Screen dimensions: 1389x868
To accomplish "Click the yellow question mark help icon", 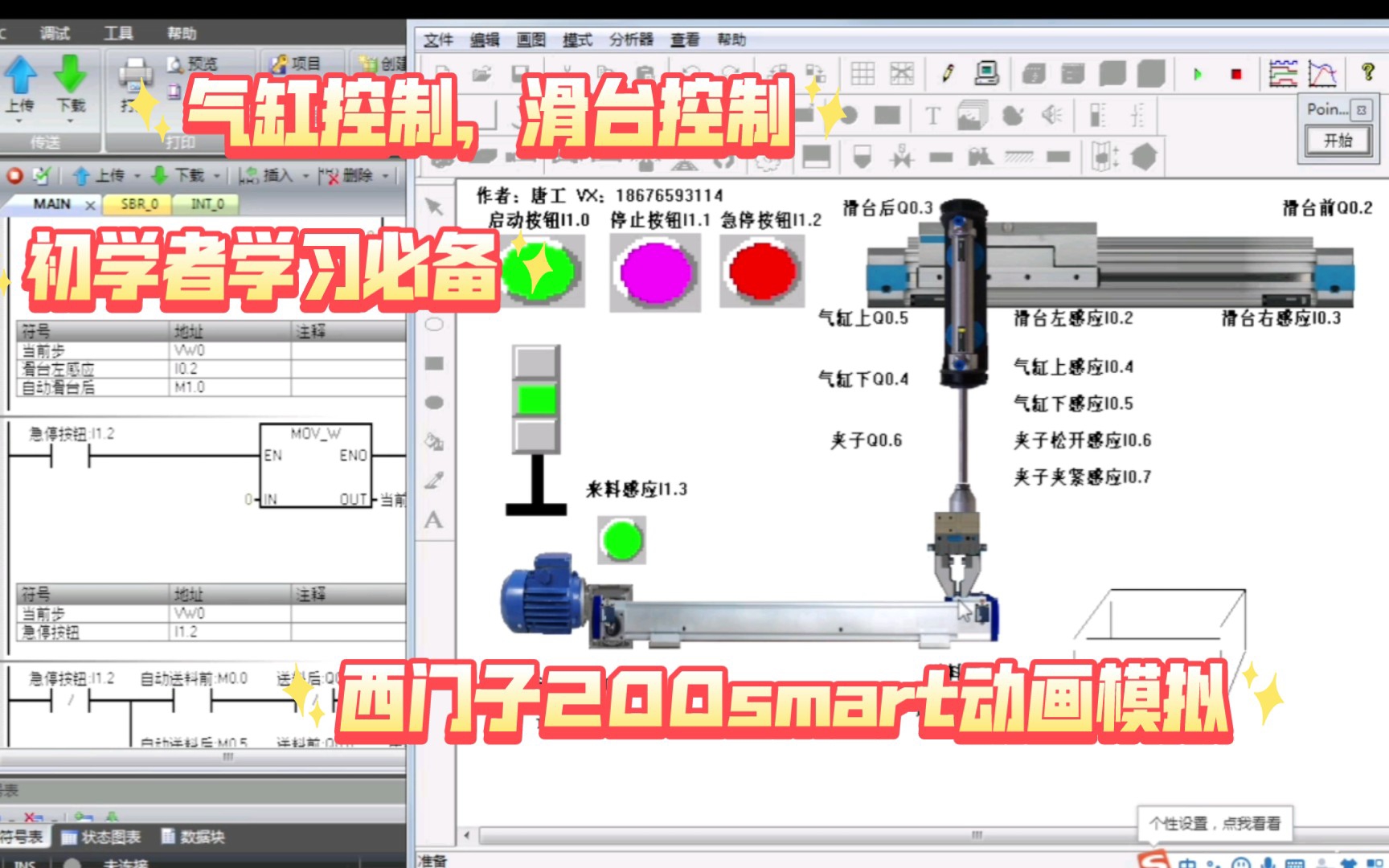I will [1368, 72].
